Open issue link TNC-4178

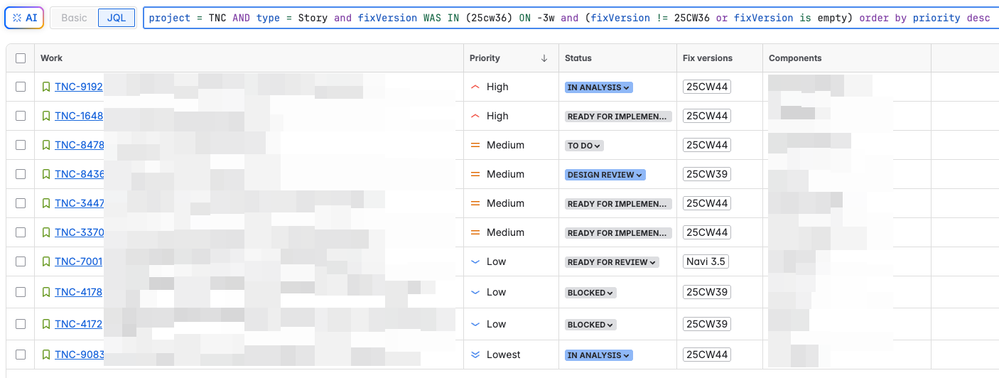[x=79, y=292]
